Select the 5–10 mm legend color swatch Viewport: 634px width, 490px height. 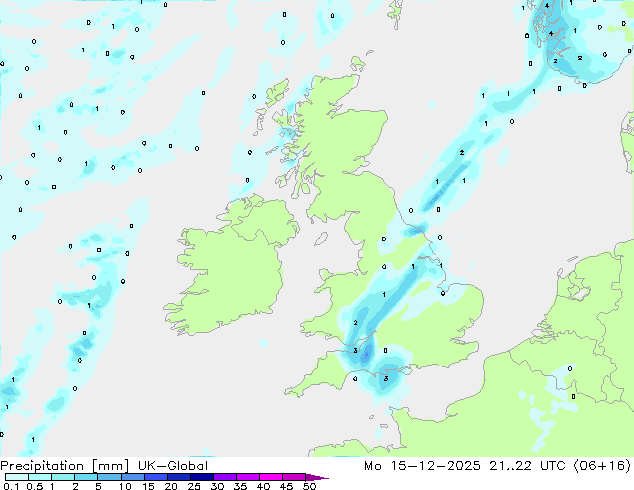(x=109, y=477)
